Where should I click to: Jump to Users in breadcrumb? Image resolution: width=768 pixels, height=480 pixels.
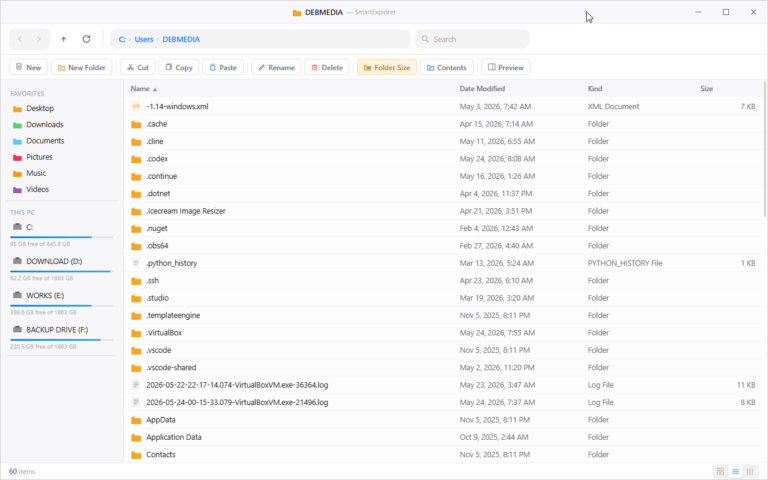click(144, 39)
